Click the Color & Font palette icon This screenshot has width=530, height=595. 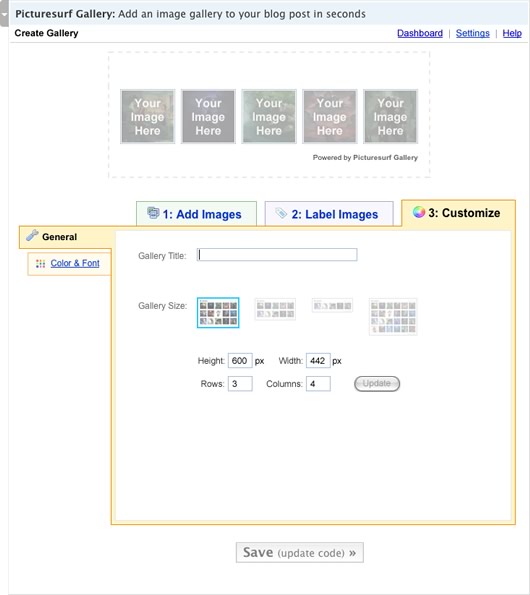41,263
